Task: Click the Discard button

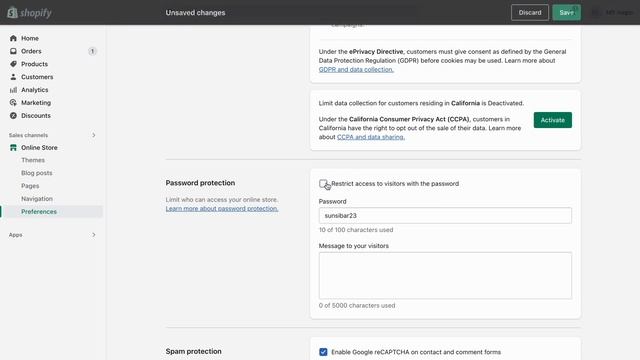Action: [530, 13]
